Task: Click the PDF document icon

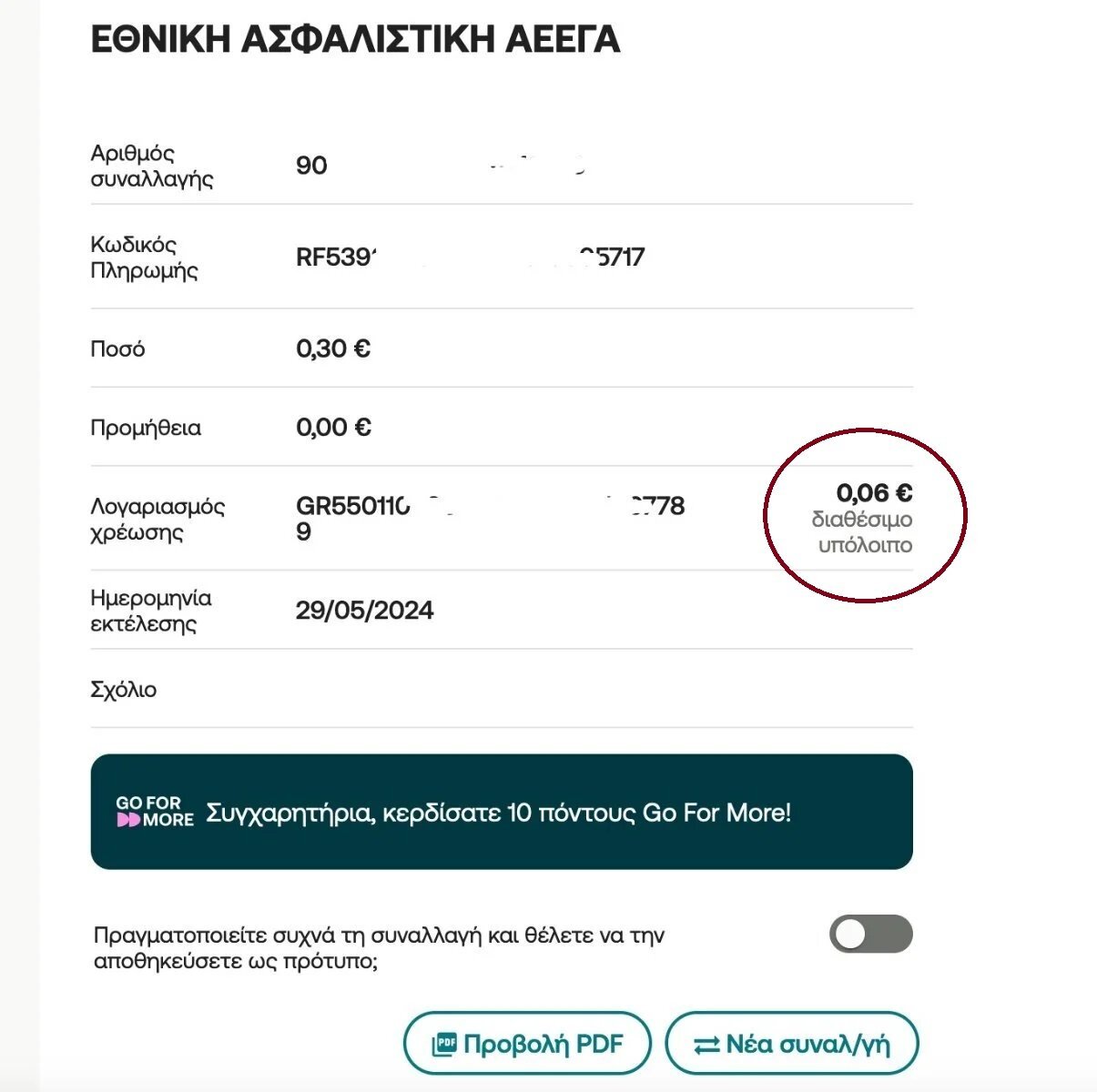Action: 443,1044
